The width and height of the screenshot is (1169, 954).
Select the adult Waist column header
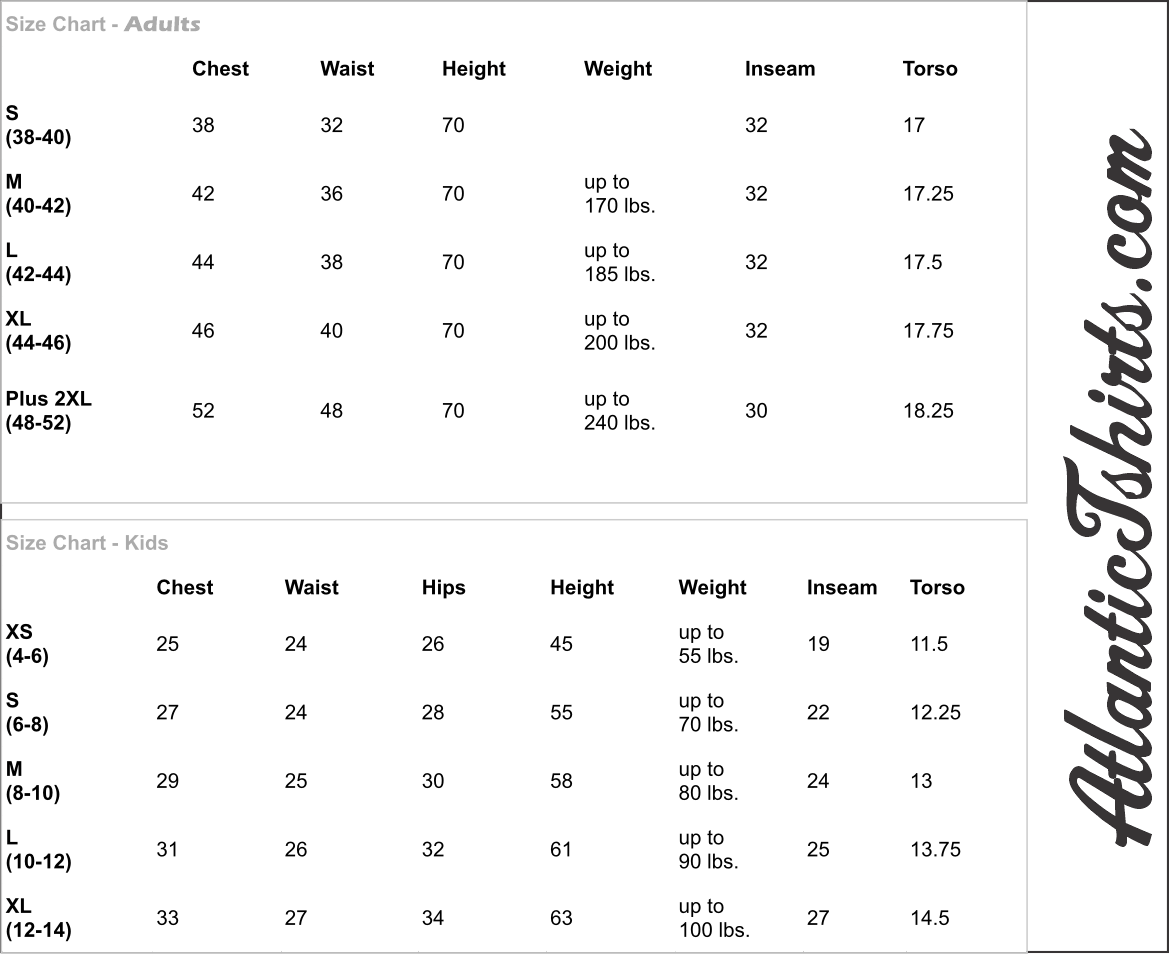coord(347,69)
